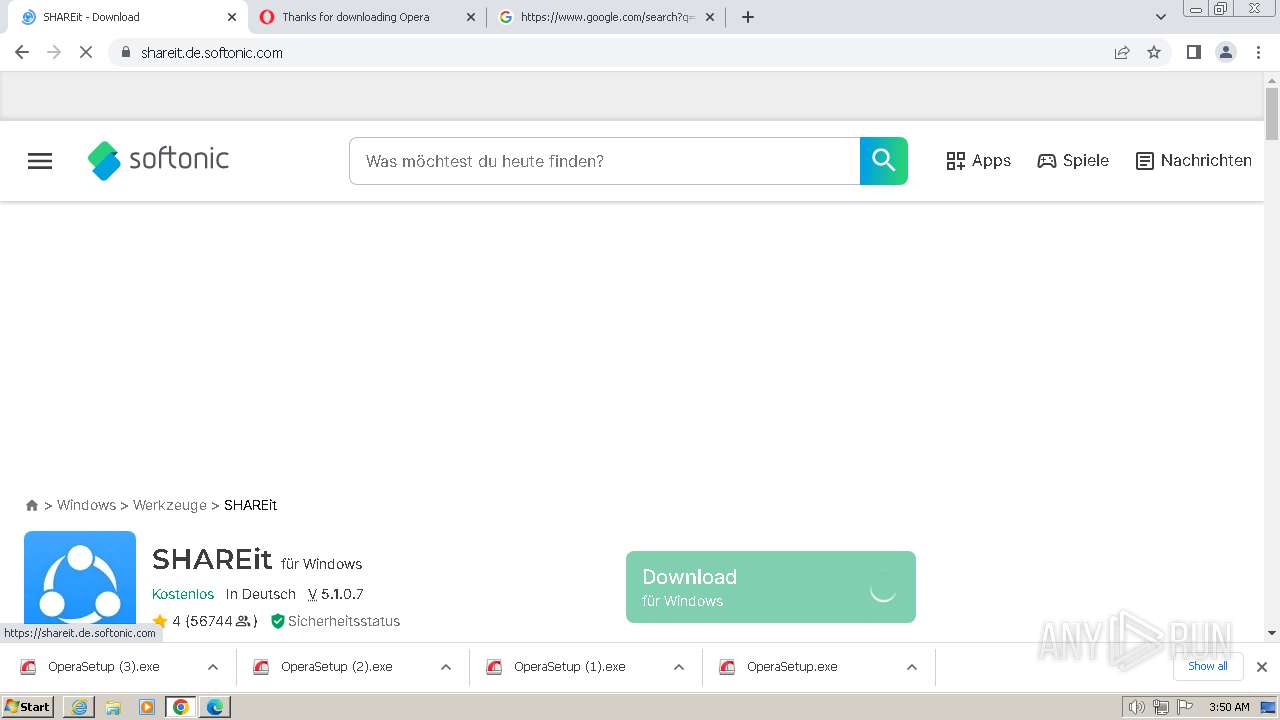Open OperaSetup (1).exe download item

[x=570, y=667]
